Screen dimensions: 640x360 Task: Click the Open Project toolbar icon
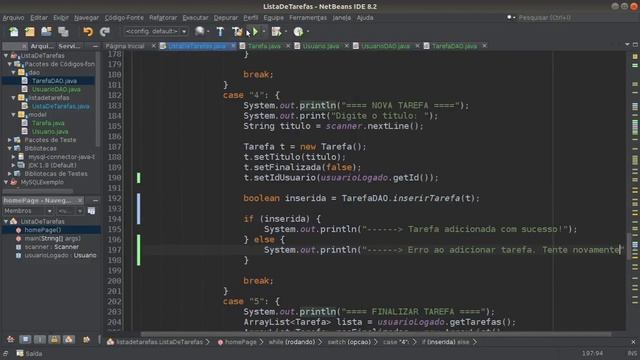tap(47, 31)
